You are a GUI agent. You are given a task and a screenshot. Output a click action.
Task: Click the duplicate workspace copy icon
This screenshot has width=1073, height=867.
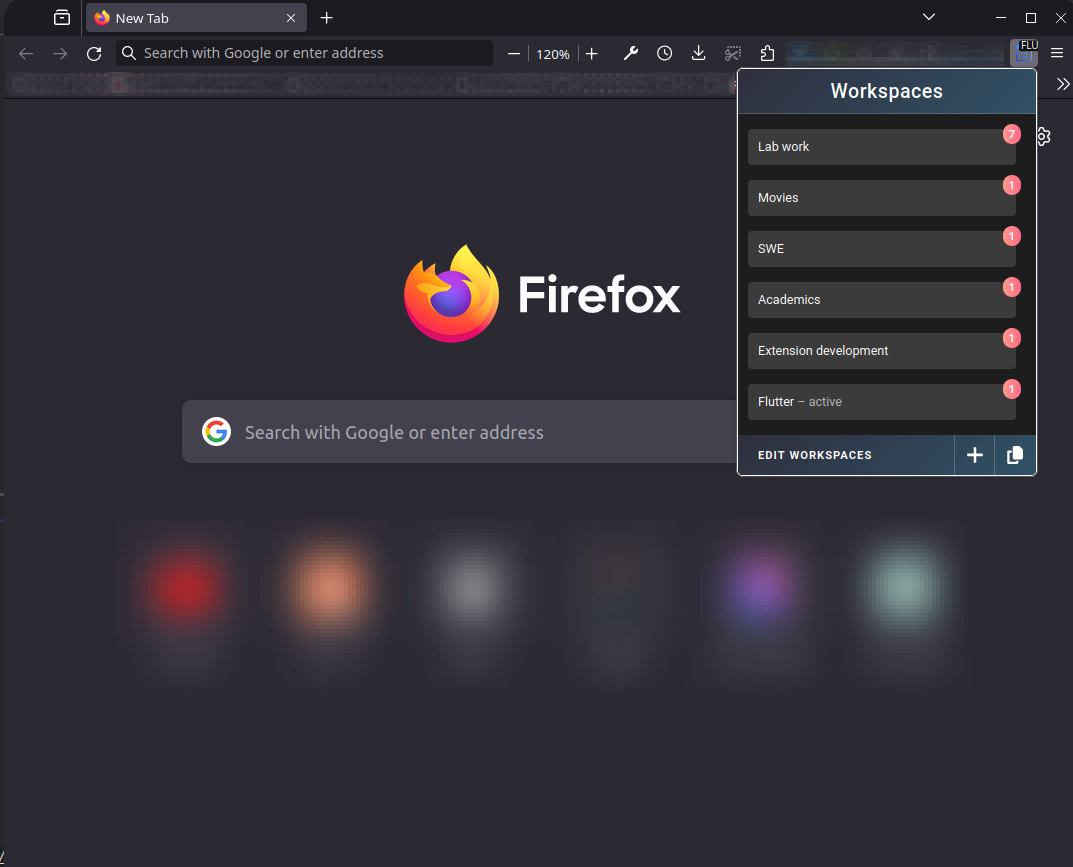tap(1015, 455)
